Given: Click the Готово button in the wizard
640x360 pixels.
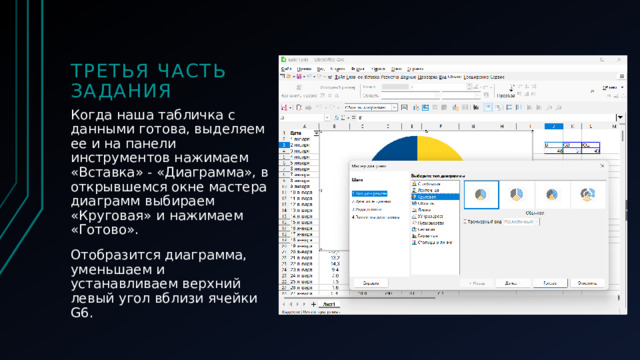Looking at the screenshot, I should [550, 283].
